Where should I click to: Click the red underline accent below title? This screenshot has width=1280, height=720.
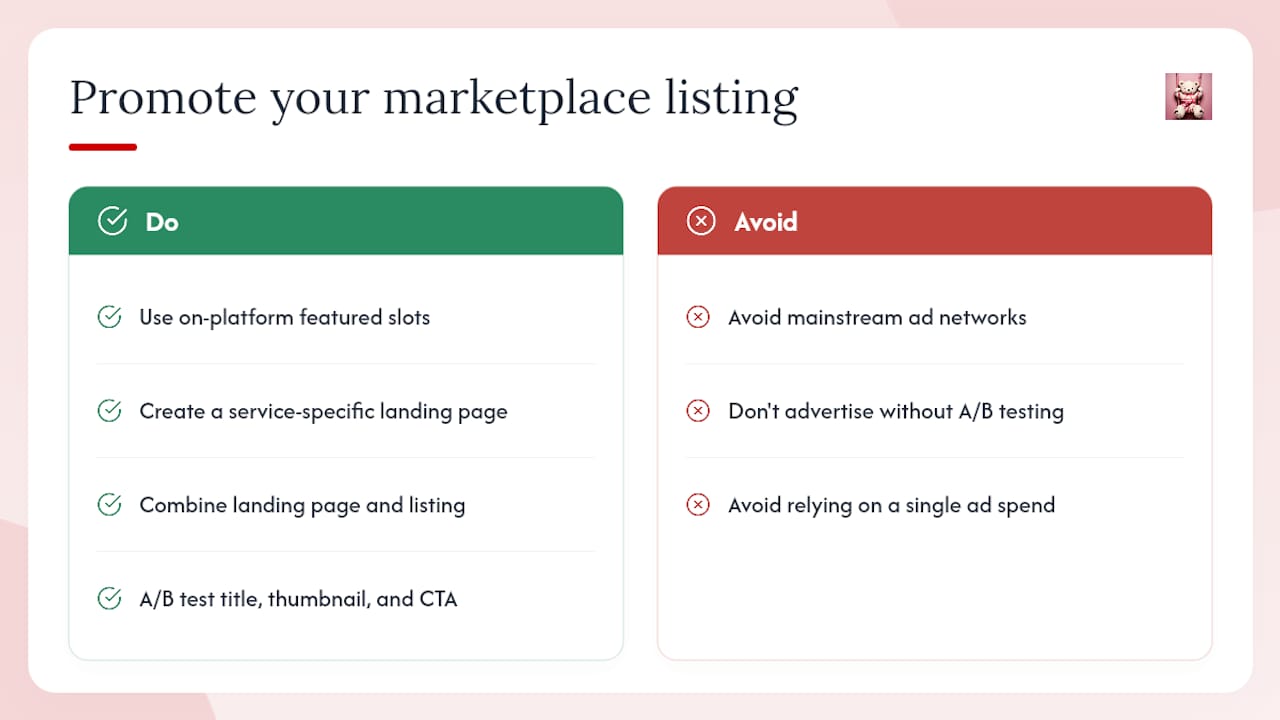(103, 147)
